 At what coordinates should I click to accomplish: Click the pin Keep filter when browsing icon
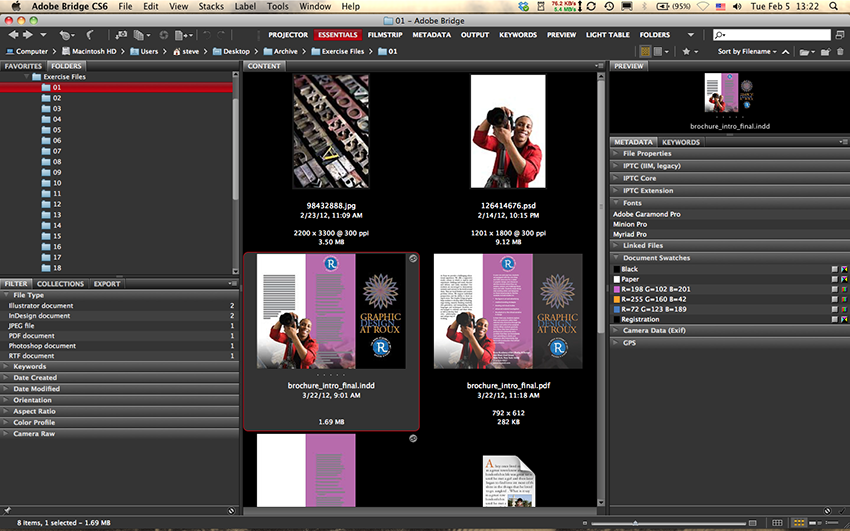click(7, 510)
